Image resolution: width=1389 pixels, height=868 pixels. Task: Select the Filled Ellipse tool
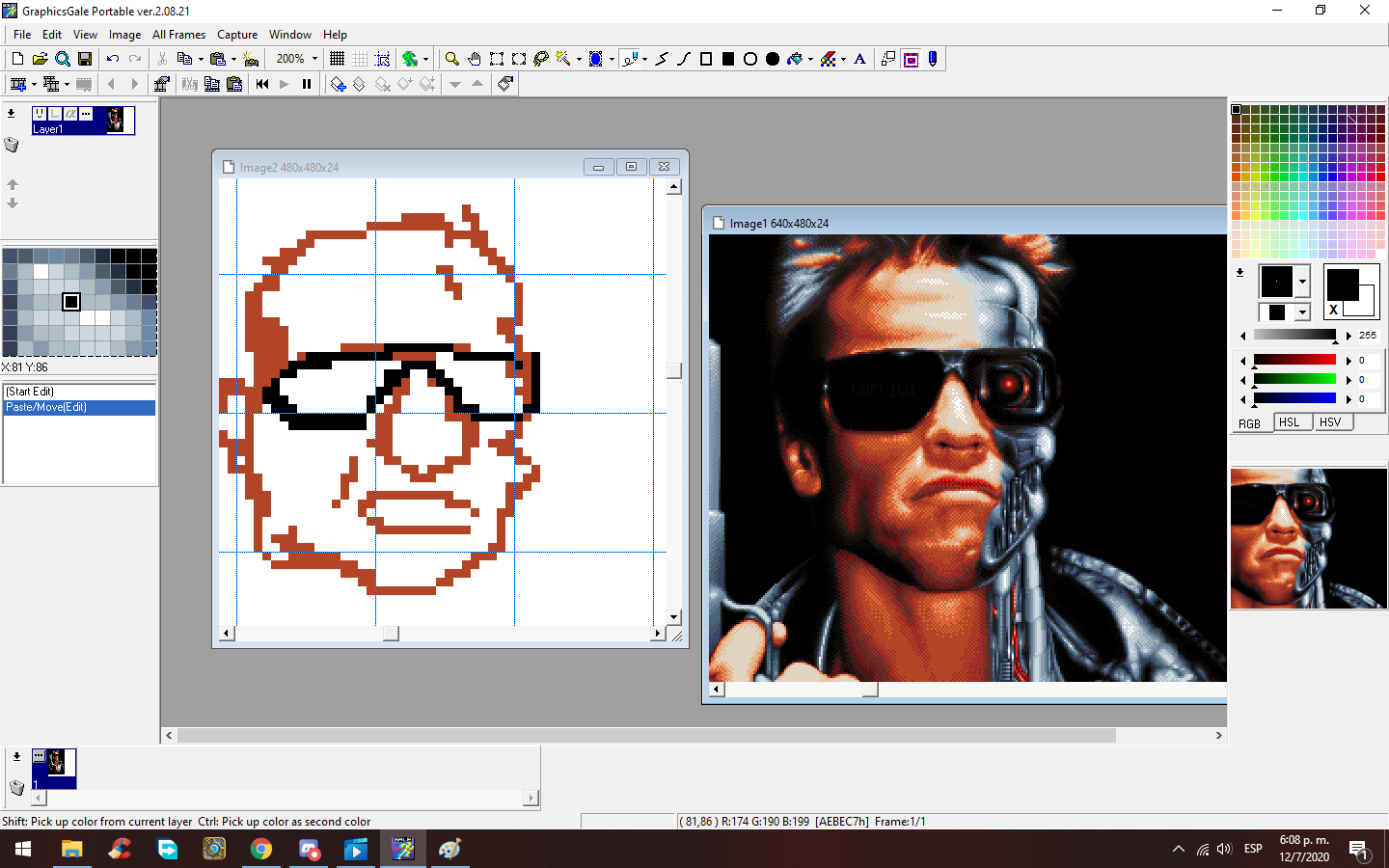(x=773, y=59)
